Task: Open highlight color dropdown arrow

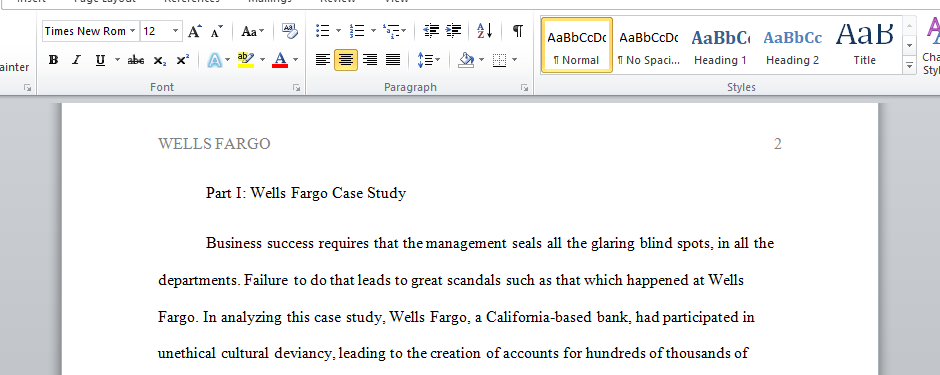Action: (262, 60)
